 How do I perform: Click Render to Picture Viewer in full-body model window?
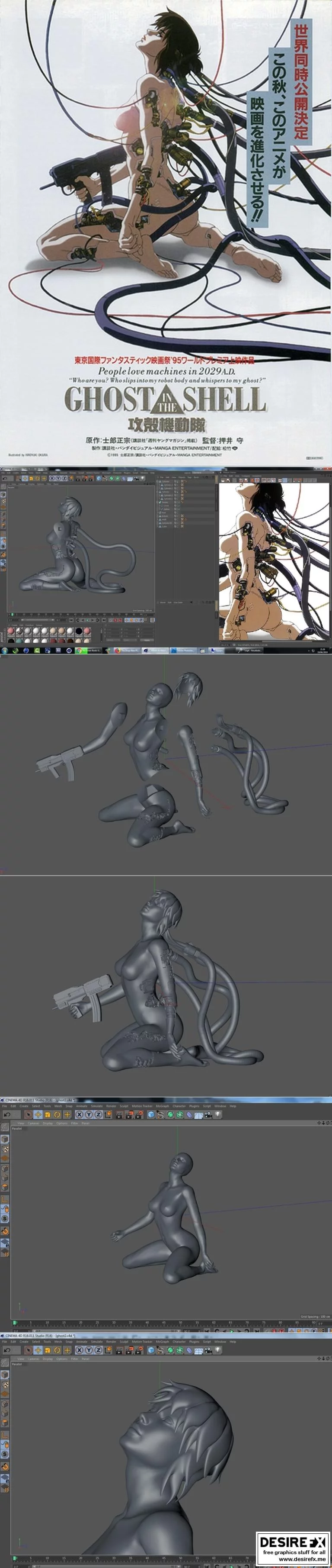pos(130,1114)
